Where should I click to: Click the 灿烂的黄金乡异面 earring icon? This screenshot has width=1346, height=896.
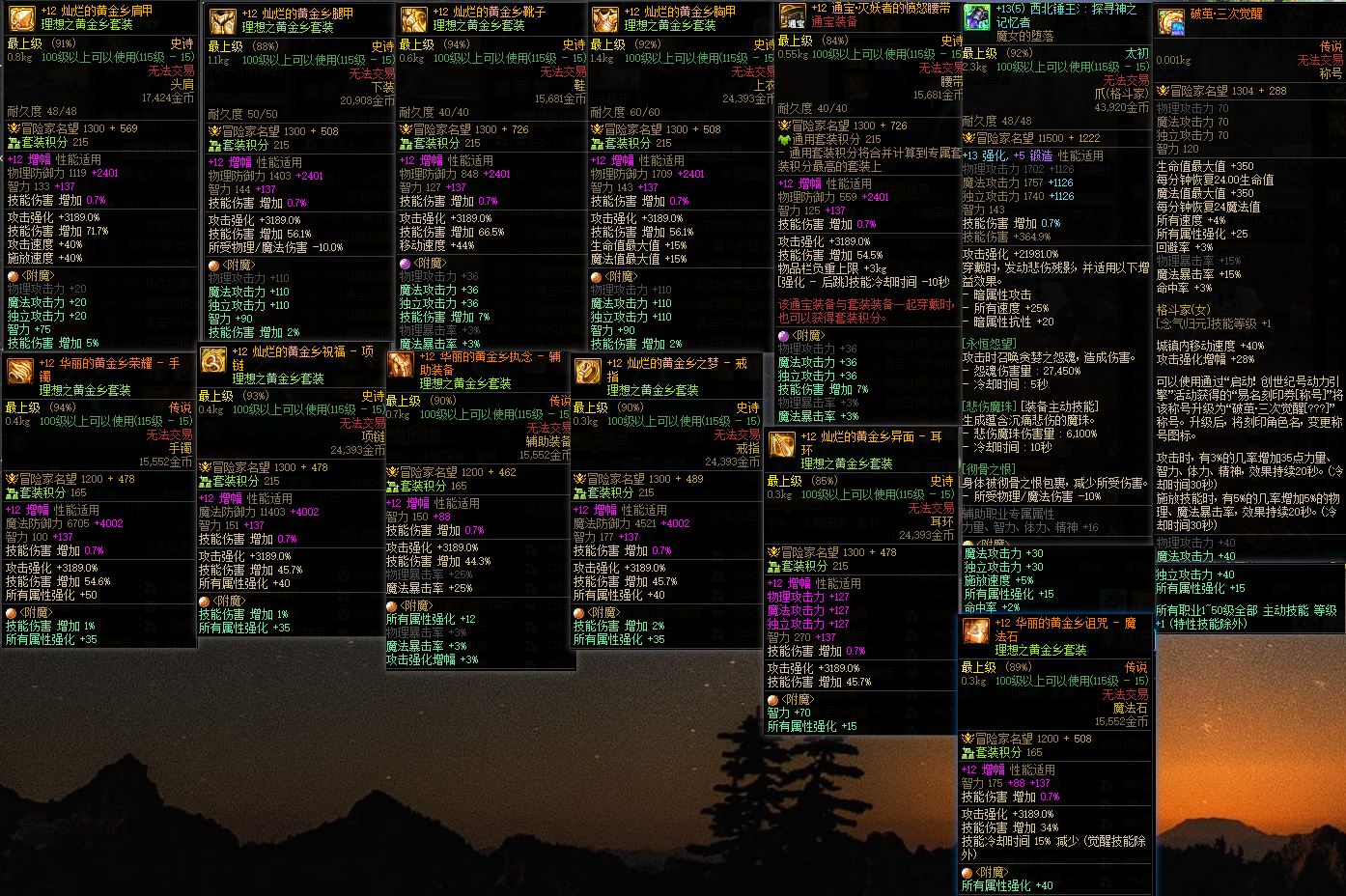(782, 445)
